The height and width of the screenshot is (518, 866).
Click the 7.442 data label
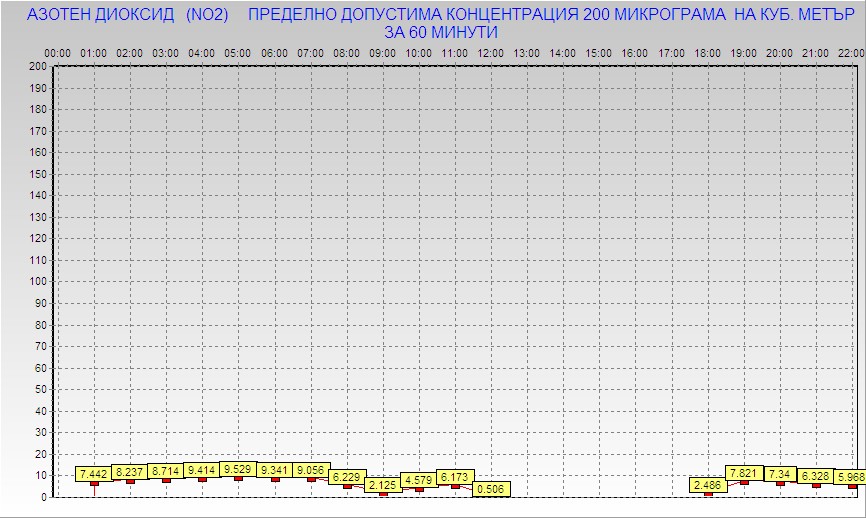pyautogui.click(x=94, y=473)
